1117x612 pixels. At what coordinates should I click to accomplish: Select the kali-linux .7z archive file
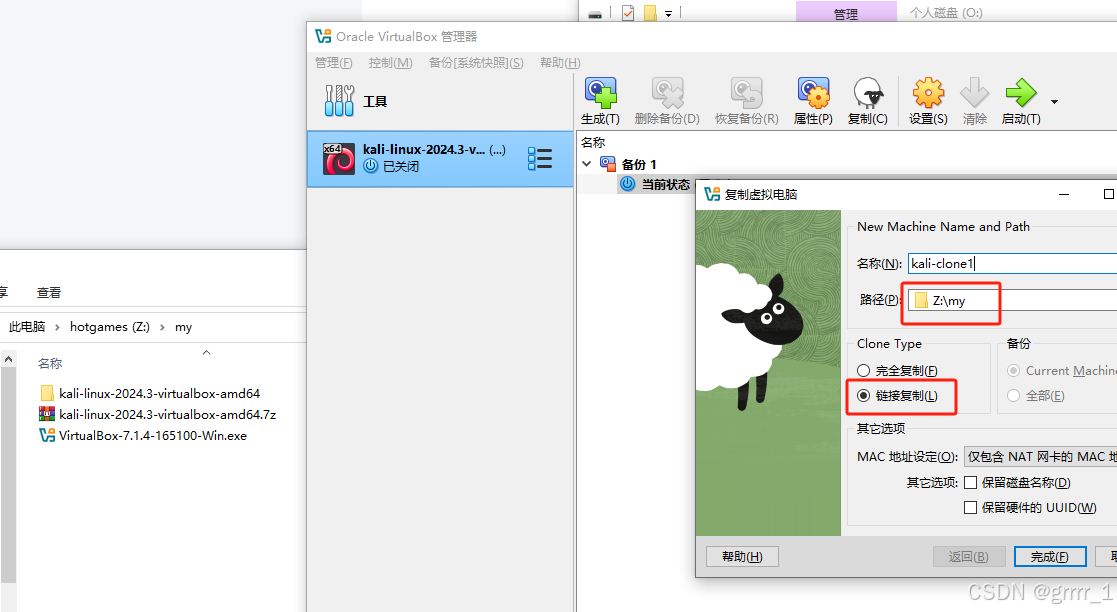coord(158,414)
